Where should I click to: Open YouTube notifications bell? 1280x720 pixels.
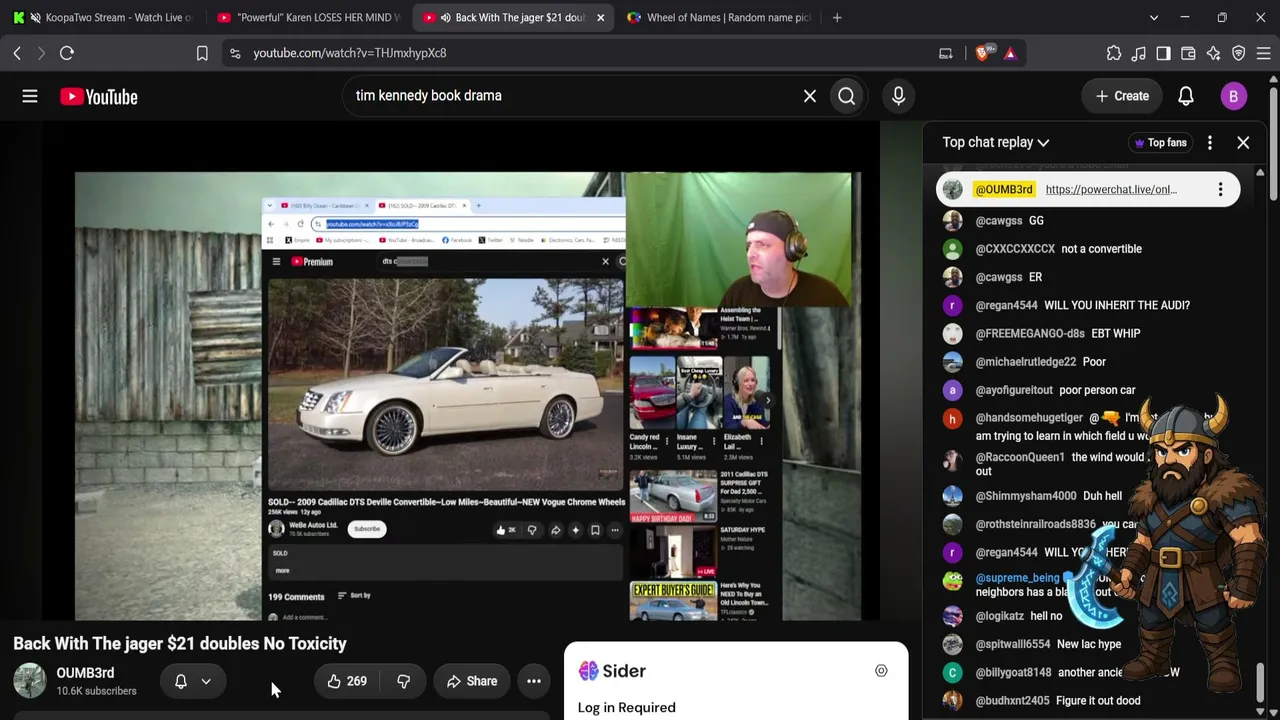(1185, 96)
